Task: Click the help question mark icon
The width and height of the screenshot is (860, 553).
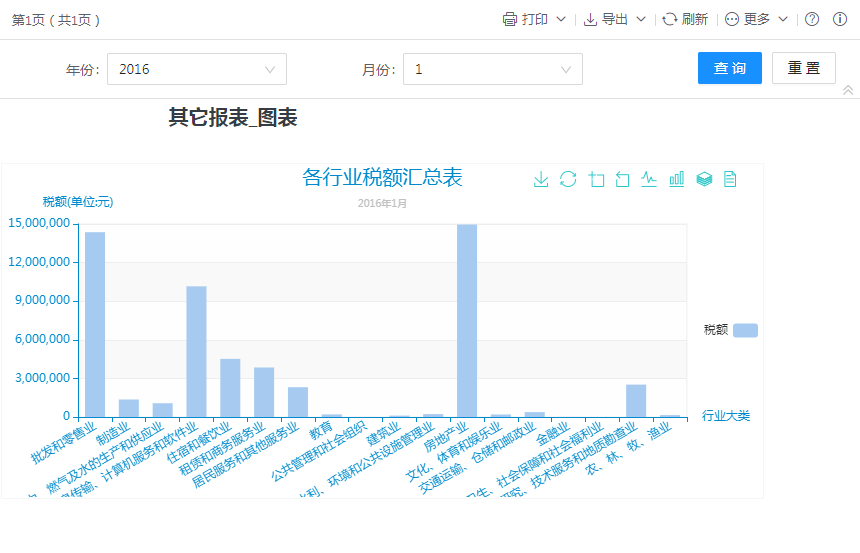Action: tap(812, 19)
